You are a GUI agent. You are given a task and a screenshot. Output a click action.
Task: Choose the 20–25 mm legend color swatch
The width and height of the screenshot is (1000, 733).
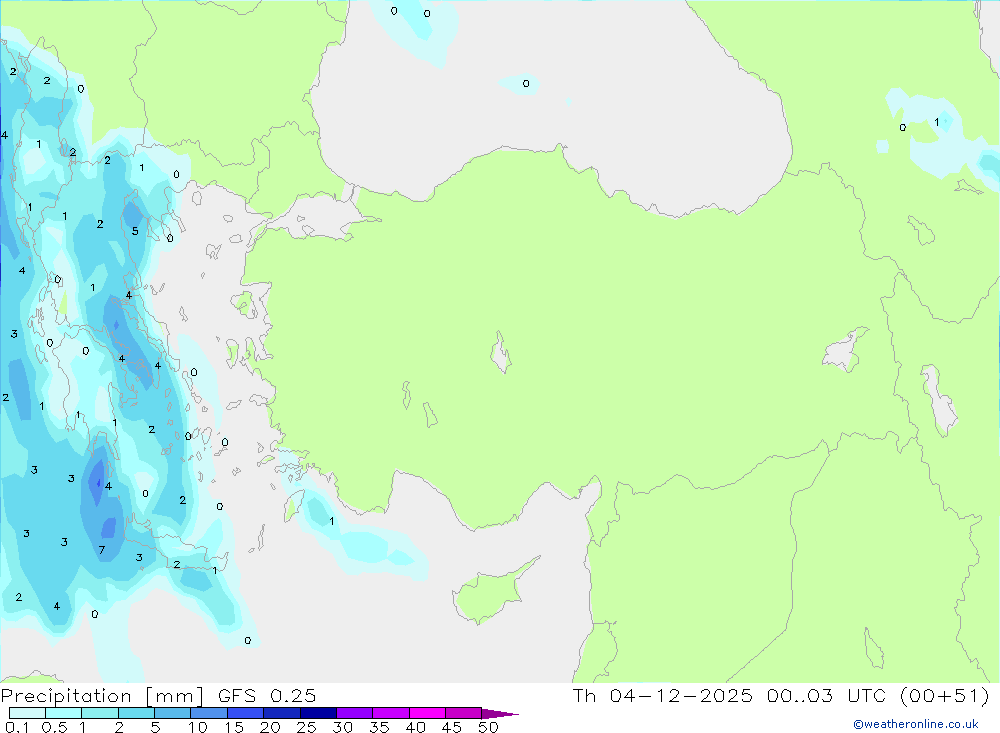coord(281,713)
